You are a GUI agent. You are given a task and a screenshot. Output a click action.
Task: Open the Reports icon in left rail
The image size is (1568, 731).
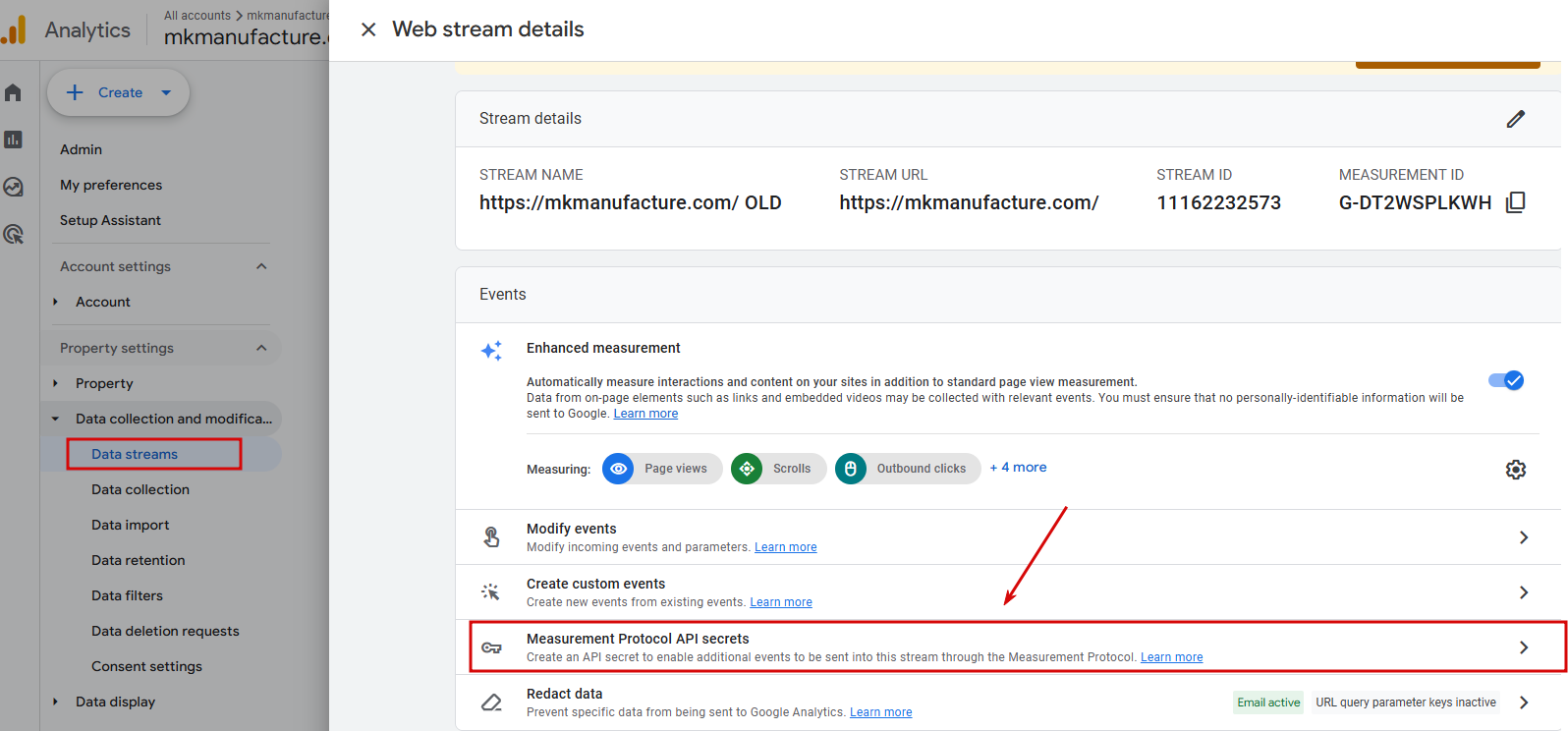[13, 140]
